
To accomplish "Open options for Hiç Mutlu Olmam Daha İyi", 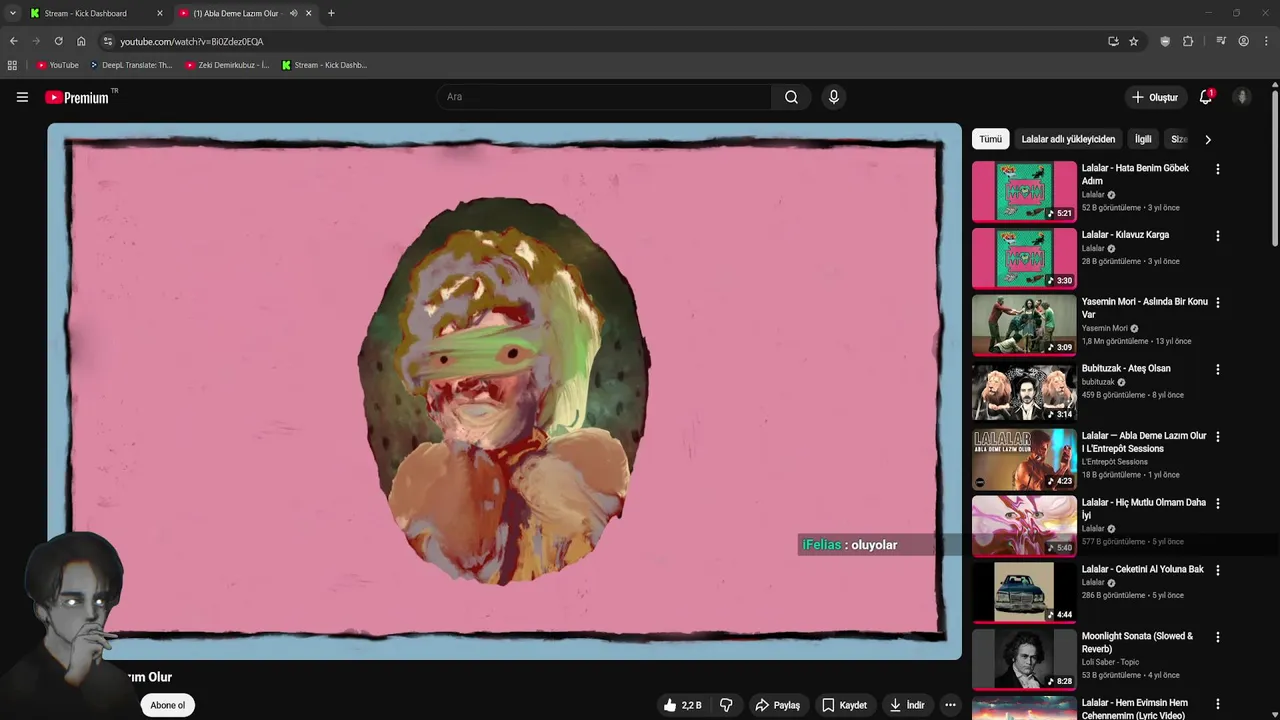I will coord(1217,503).
